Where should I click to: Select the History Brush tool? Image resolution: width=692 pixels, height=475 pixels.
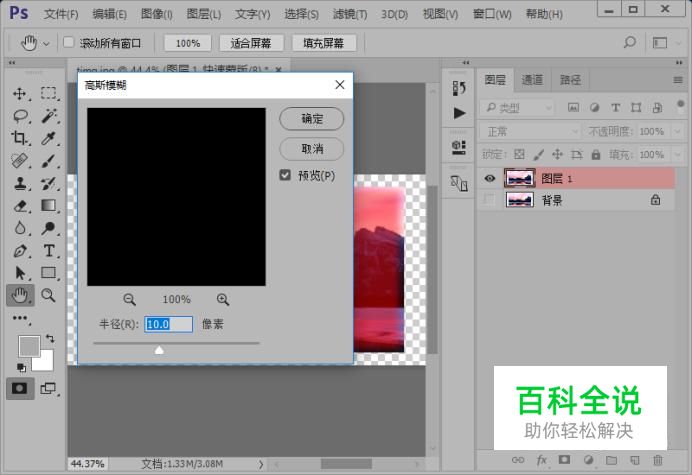[x=49, y=183]
